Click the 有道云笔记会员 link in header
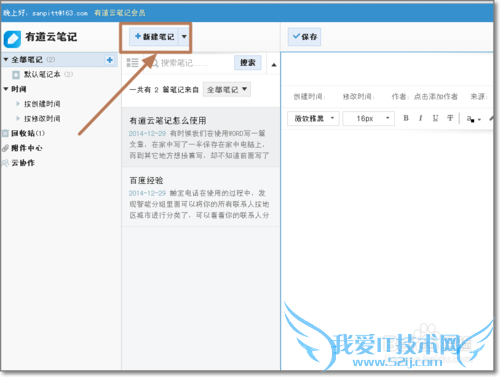This screenshot has width=500, height=377. [120, 13]
